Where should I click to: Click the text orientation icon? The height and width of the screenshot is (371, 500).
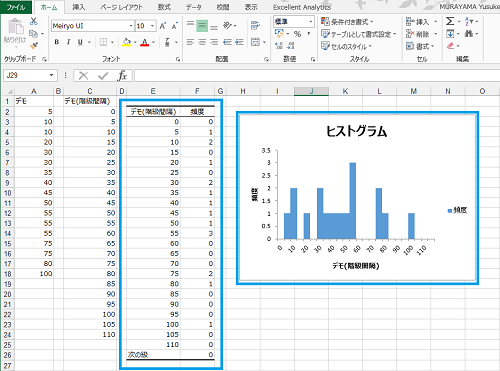tap(228, 25)
